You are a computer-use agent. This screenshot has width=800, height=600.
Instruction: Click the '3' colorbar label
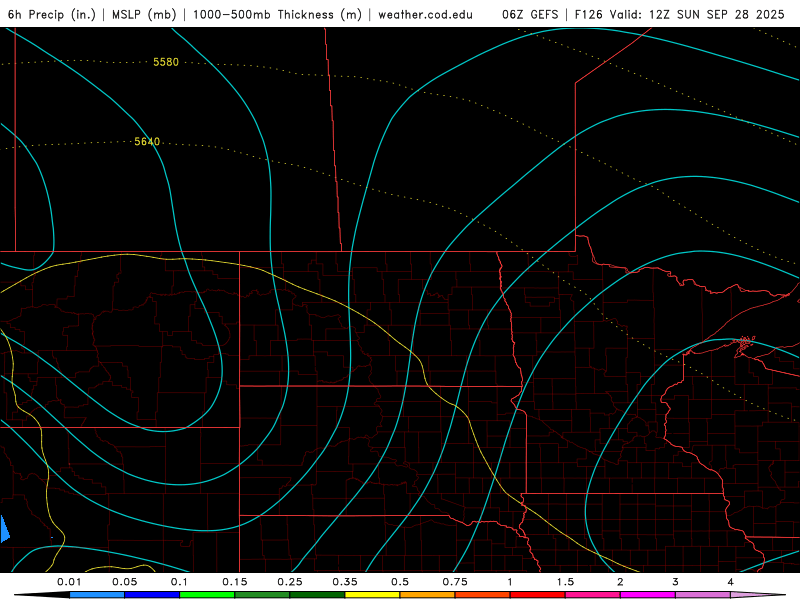click(676, 582)
